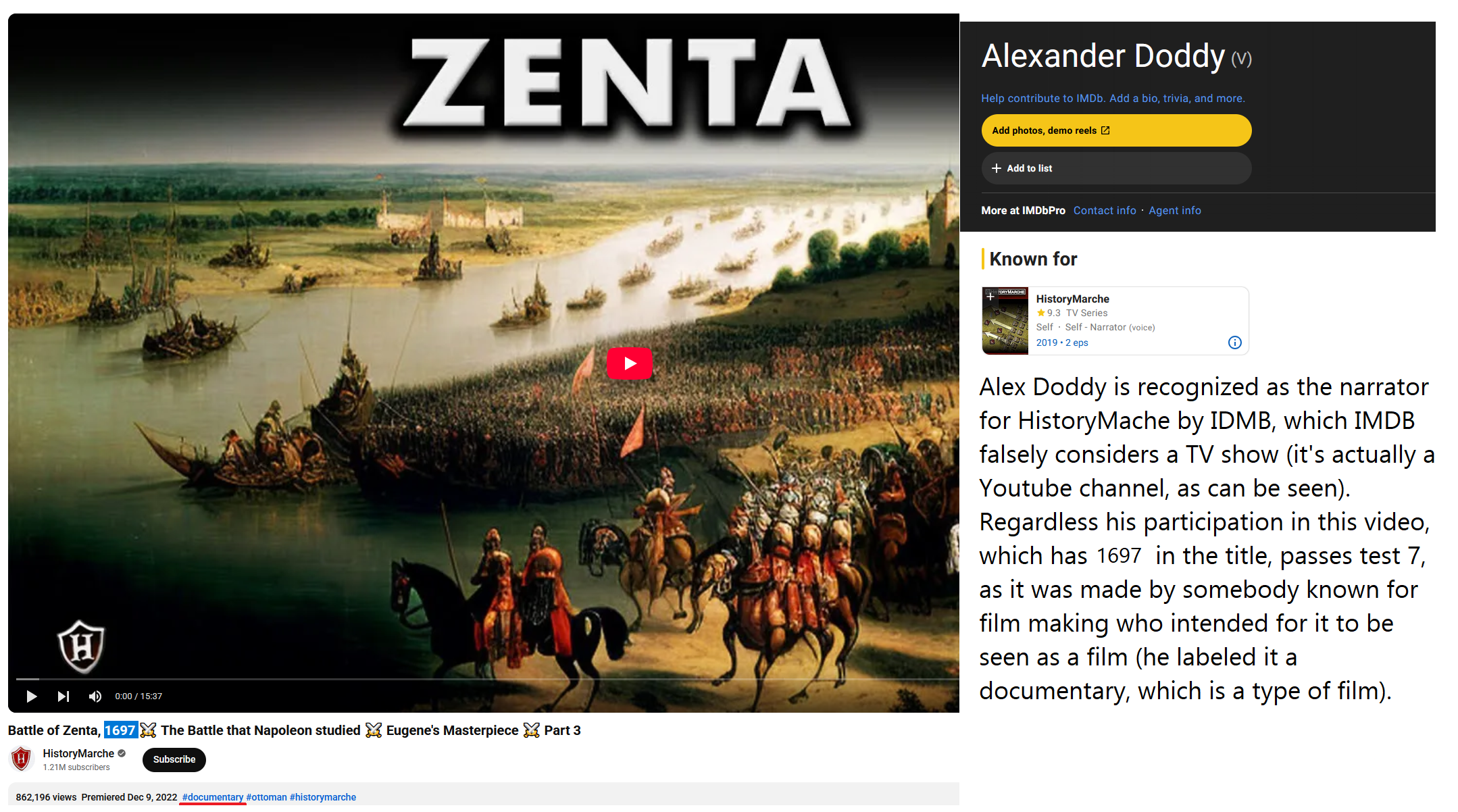The height and width of the screenshot is (812, 1458).
Task: Click the HistoryMarche poster thumbnail
Action: pyautogui.click(x=1005, y=321)
